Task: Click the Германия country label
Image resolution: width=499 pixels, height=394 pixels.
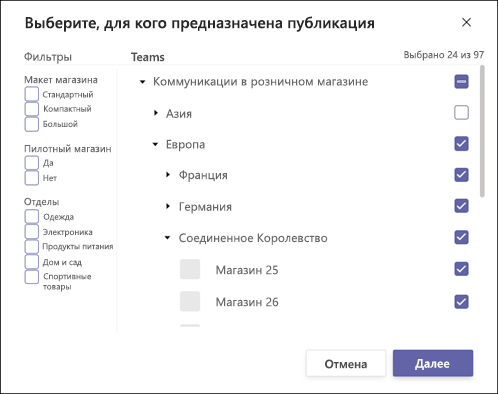Action: [205, 207]
